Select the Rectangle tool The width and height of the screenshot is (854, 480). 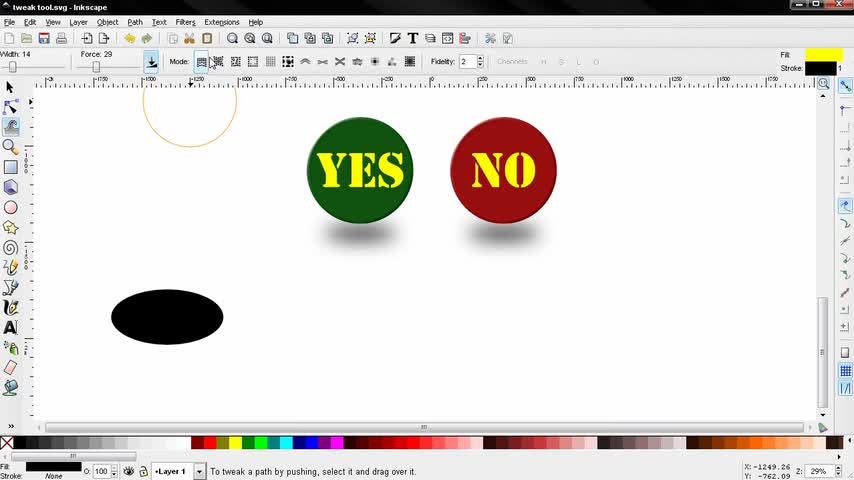click(10, 167)
